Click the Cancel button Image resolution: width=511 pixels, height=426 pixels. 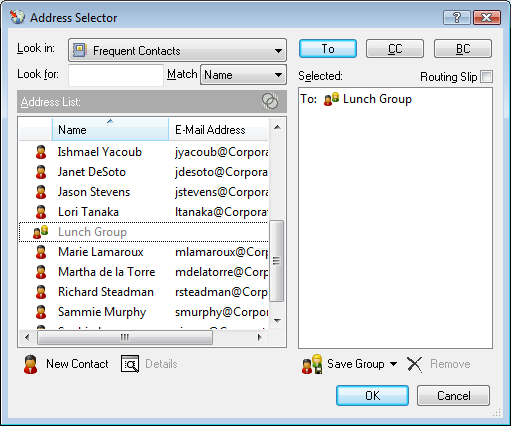[x=454, y=396]
